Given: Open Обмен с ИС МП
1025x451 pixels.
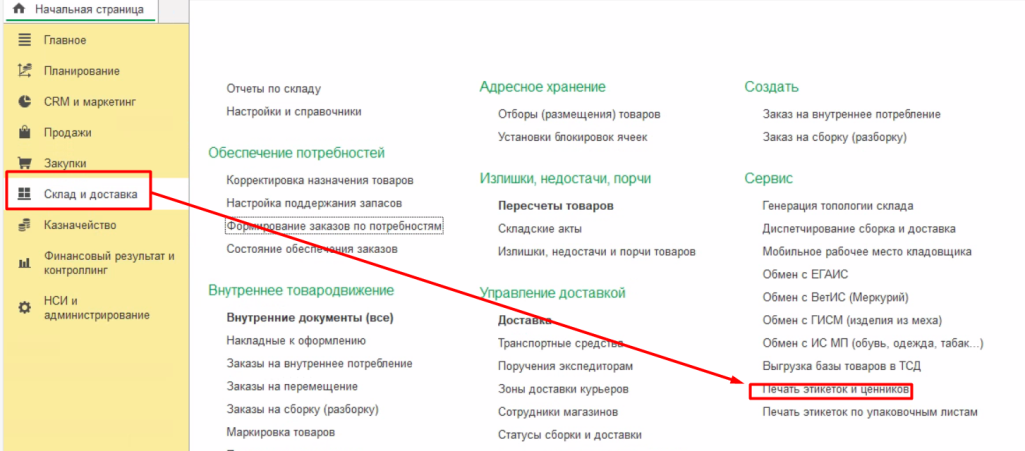Looking at the screenshot, I should 873,343.
